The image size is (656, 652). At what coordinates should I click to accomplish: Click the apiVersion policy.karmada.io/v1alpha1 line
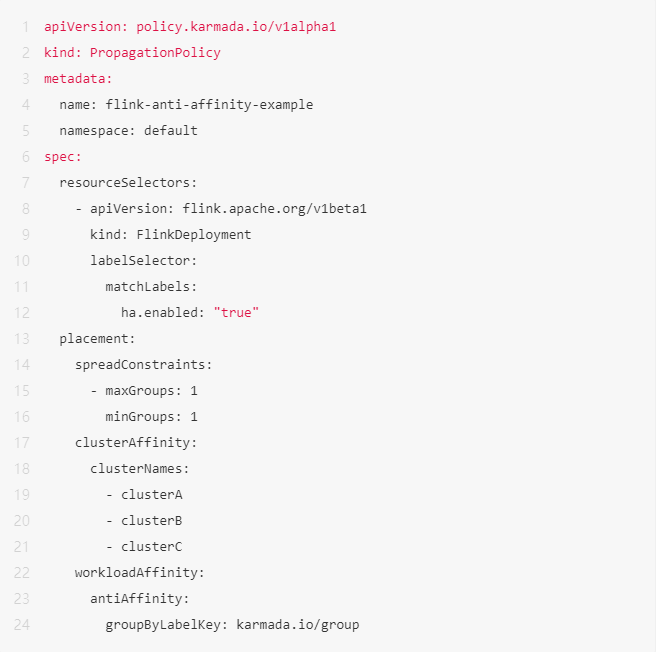[x=190, y=26]
